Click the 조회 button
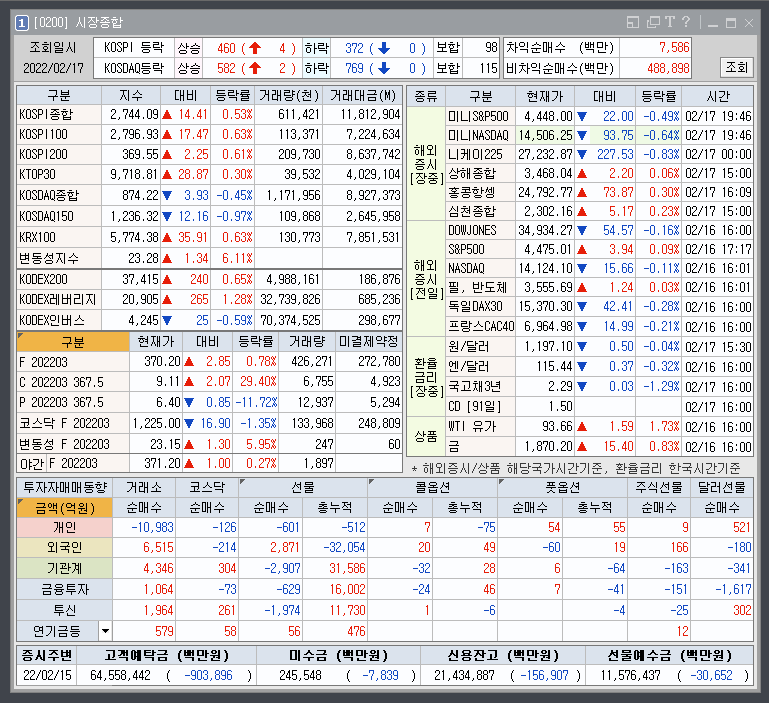The width and height of the screenshot is (769, 703). click(736, 67)
